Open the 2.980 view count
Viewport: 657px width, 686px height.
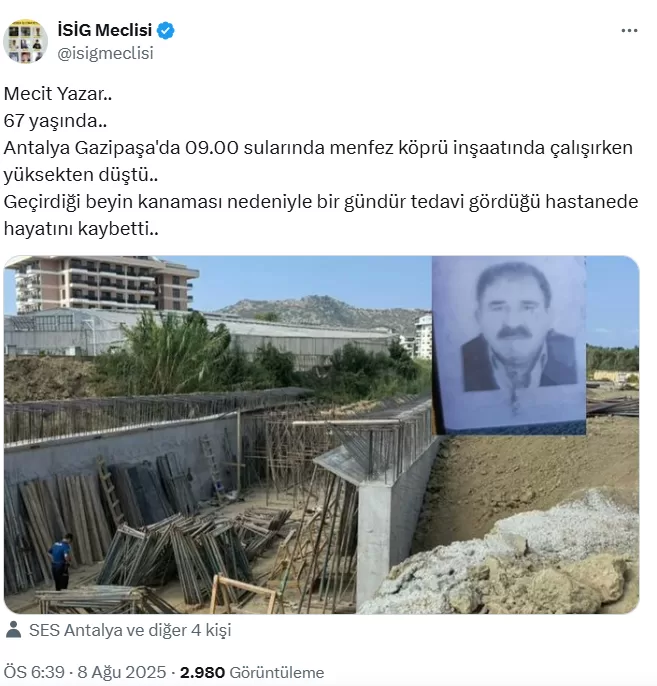point(202,672)
